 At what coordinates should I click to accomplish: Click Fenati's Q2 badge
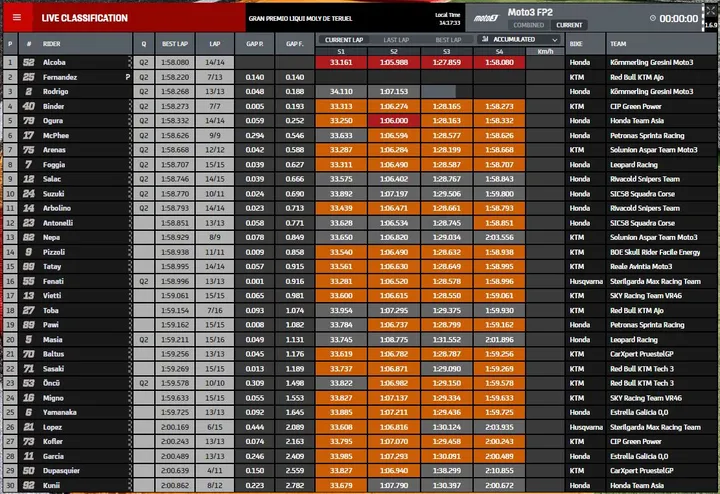[144, 281]
